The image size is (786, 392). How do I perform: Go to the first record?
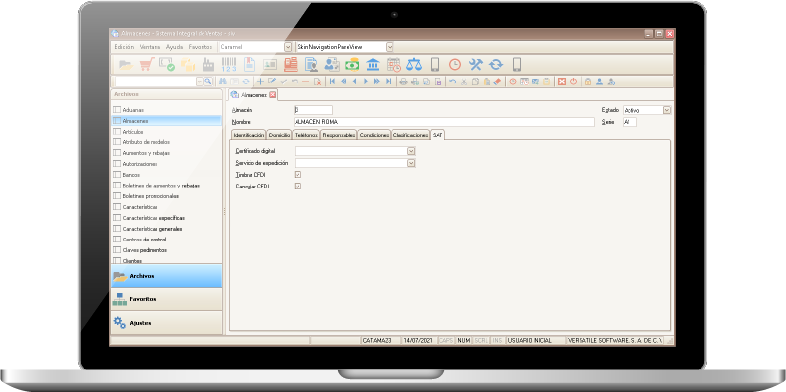[x=332, y=81]
